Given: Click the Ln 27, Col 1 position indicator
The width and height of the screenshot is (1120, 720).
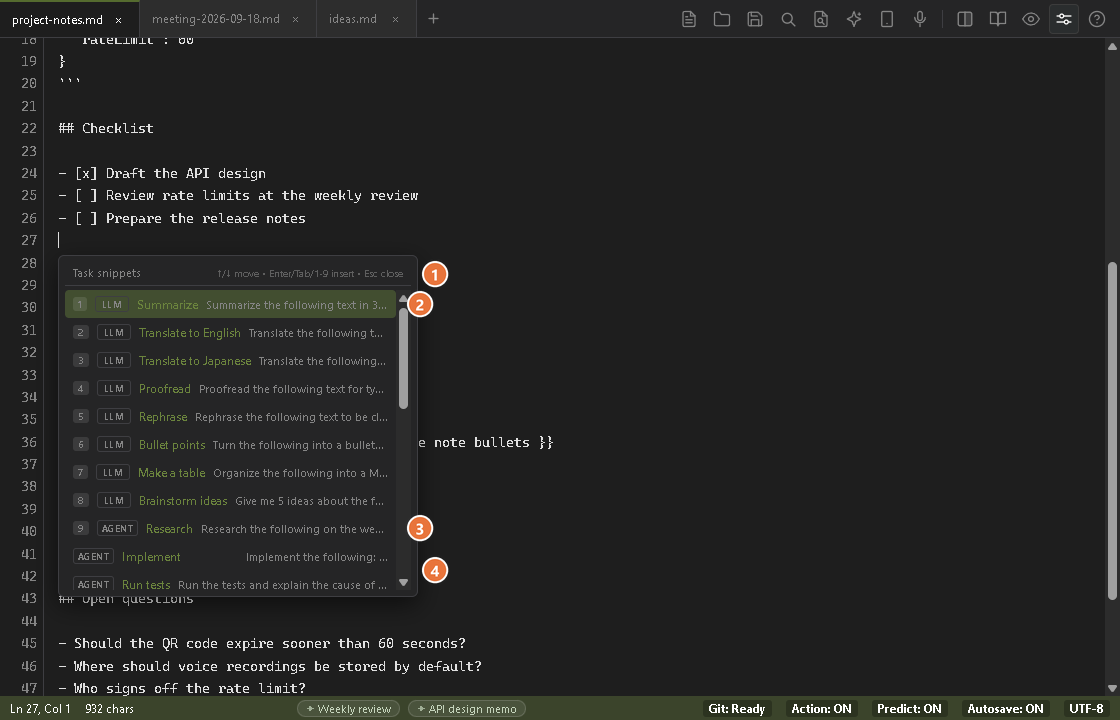Looking at the screenshot, I should (x=40, y=709).
